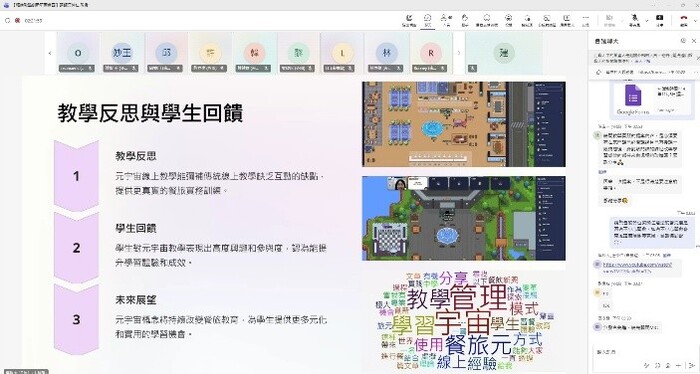700x374 pixels.
Task: Toggle the camera button
Action: click(x=610, y=20)
